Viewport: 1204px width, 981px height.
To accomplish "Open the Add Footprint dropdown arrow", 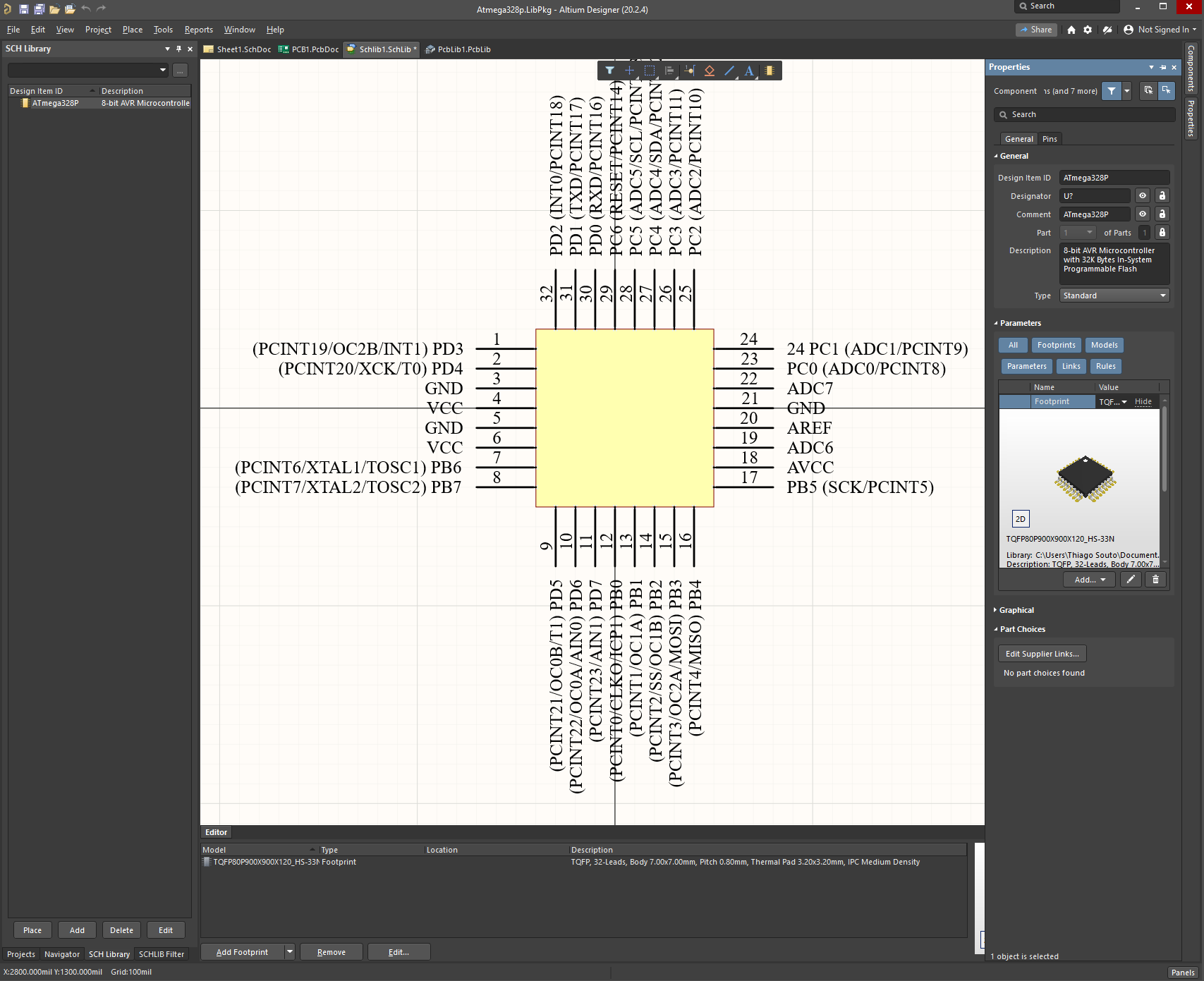I will (289, 952).
